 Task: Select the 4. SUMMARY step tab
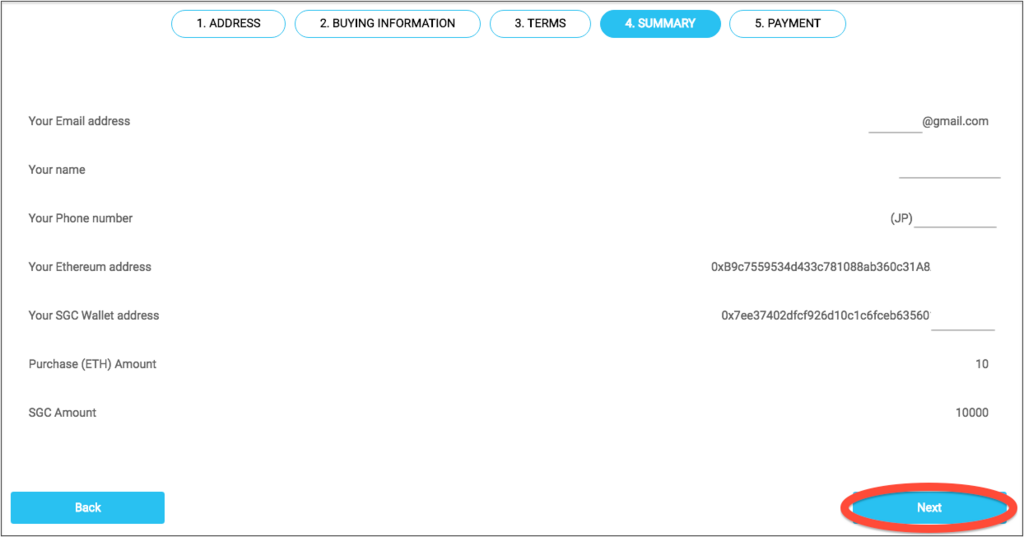point(660,24)
